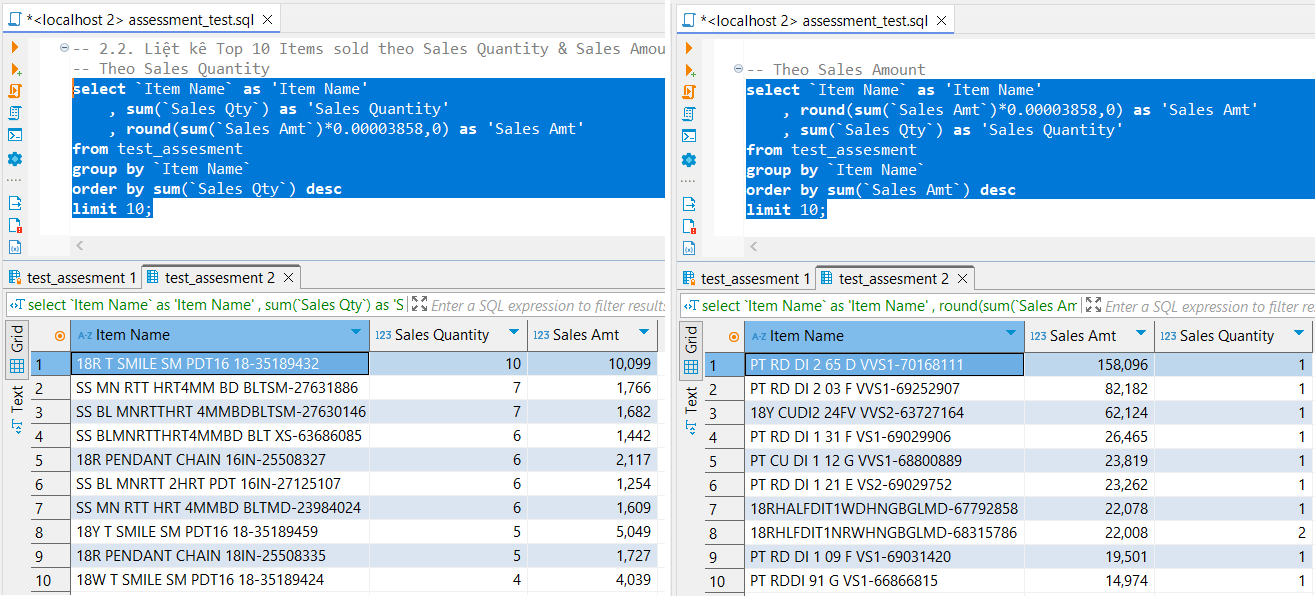The height and width of the screenshot is (596, 1316).
Task: Execute the whole SQL script
Action: tap(13, 91)
